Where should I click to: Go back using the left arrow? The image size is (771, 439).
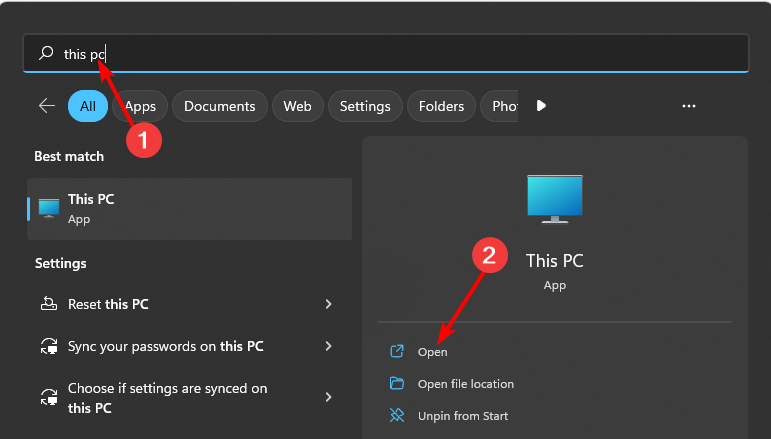click(x=47, y=106)
